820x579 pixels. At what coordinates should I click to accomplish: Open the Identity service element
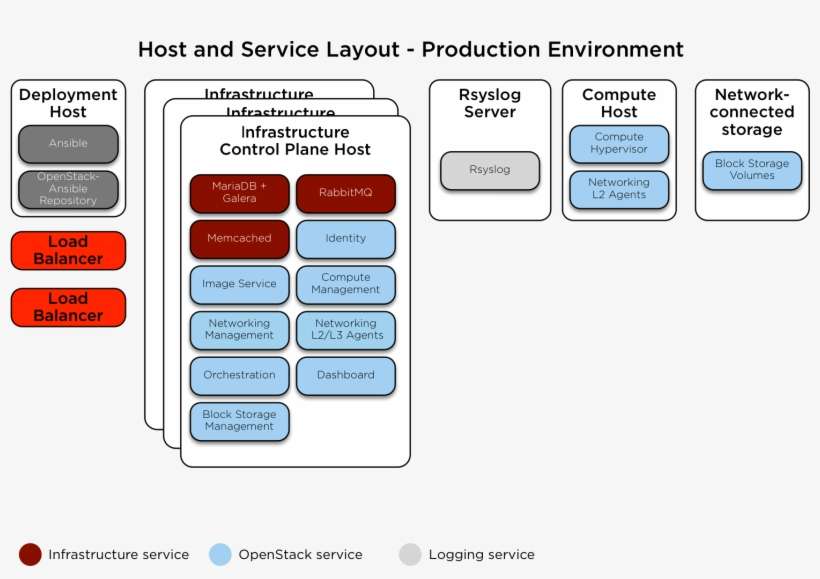click(x=345, y=239)
